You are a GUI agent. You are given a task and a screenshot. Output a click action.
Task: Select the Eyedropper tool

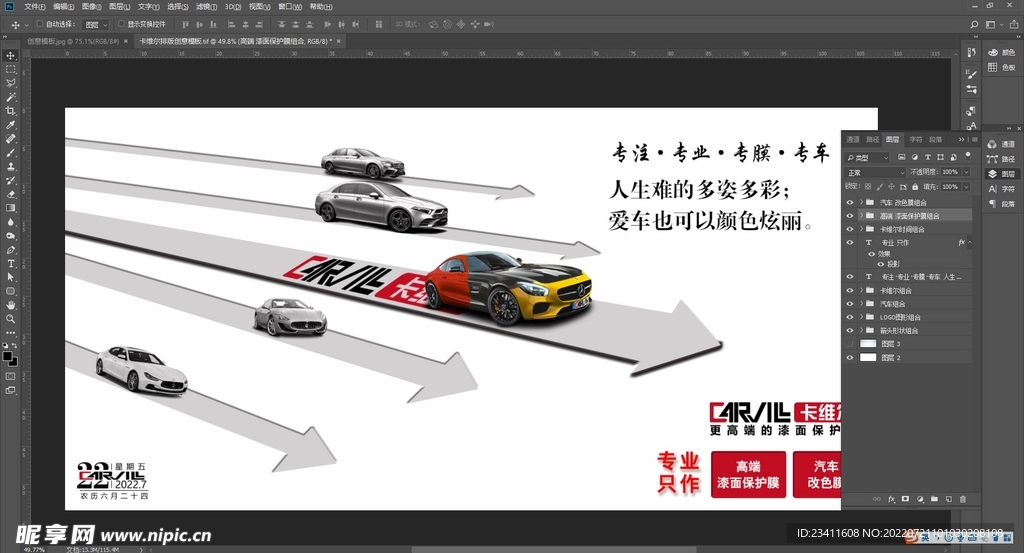coord(10,125)
